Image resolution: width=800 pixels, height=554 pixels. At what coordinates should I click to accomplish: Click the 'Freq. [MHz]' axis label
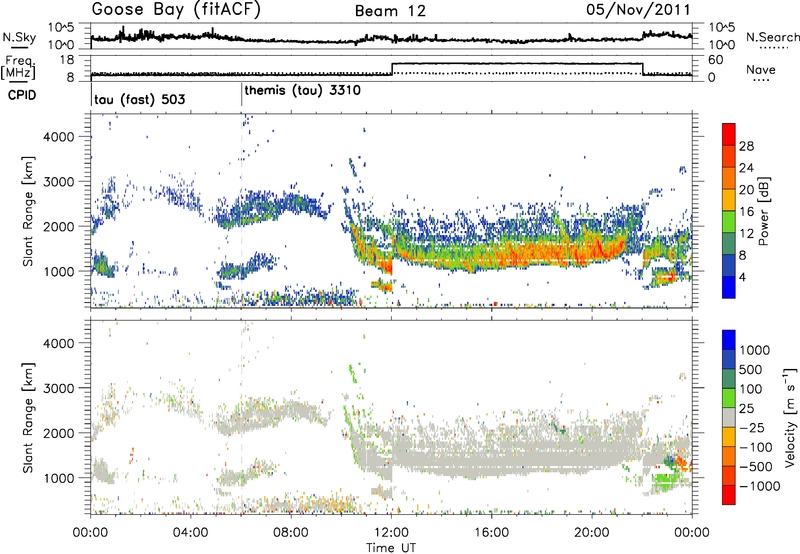18,67
